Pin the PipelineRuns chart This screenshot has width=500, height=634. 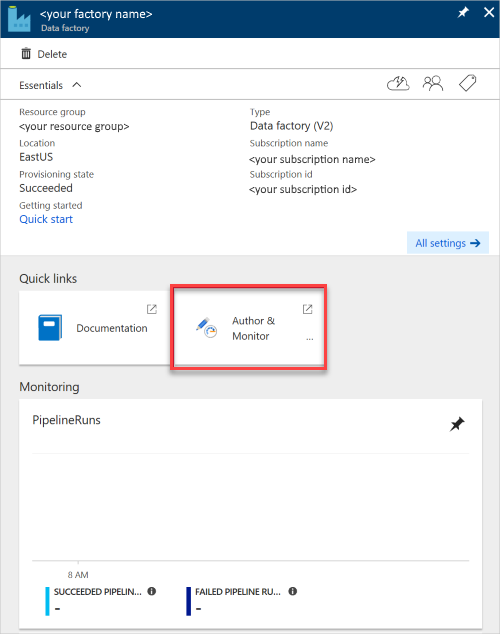click(457, 424)
